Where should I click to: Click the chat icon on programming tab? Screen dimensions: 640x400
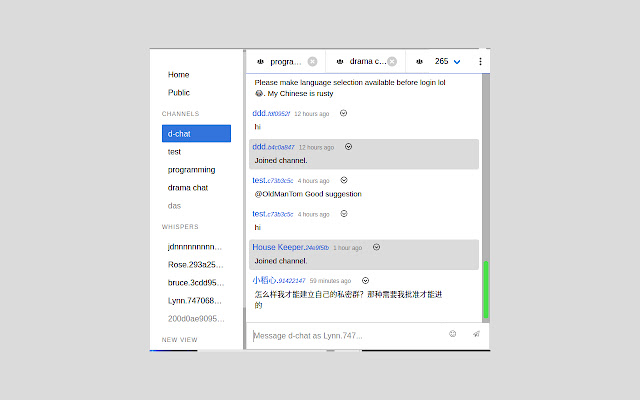tap(260, 62)
